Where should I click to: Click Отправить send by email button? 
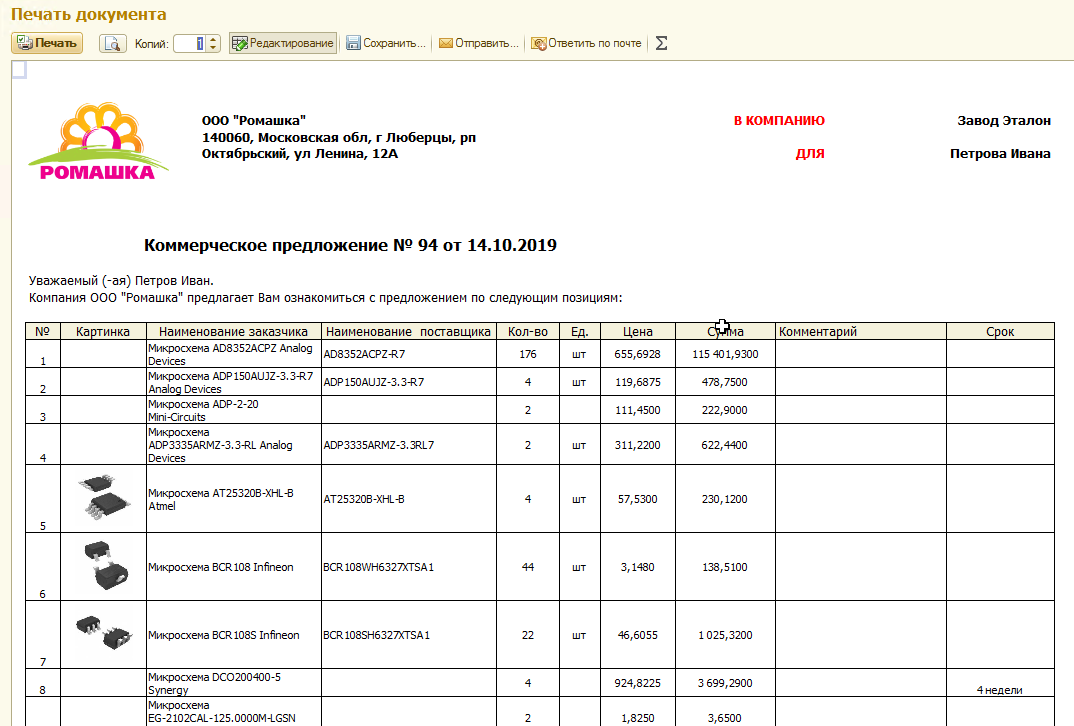(479, 43)
